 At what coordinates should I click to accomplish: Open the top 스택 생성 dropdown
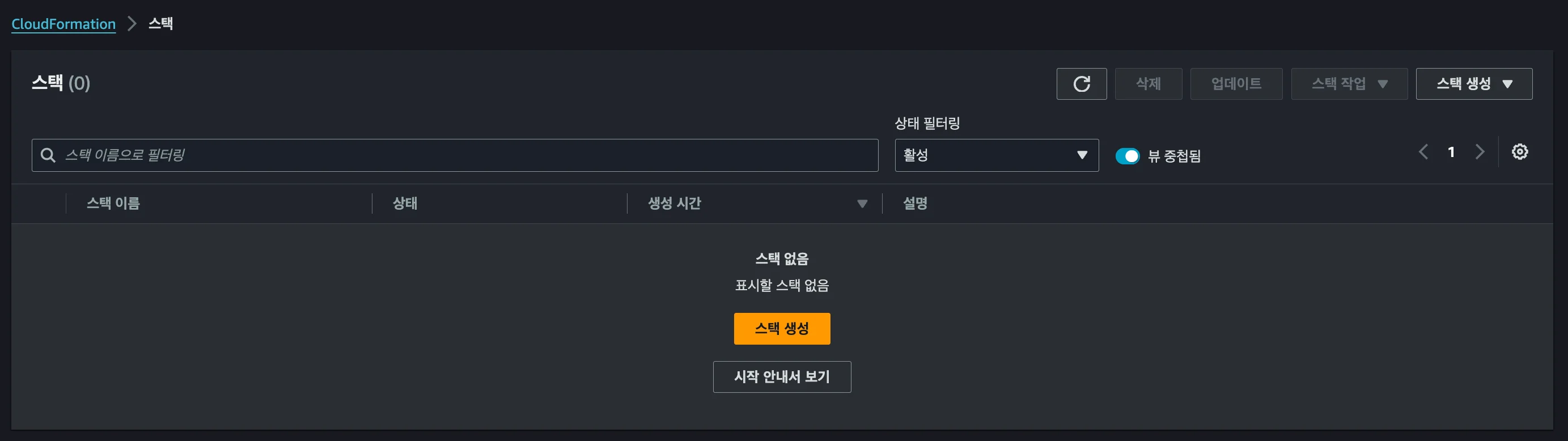coord(1474,84)
